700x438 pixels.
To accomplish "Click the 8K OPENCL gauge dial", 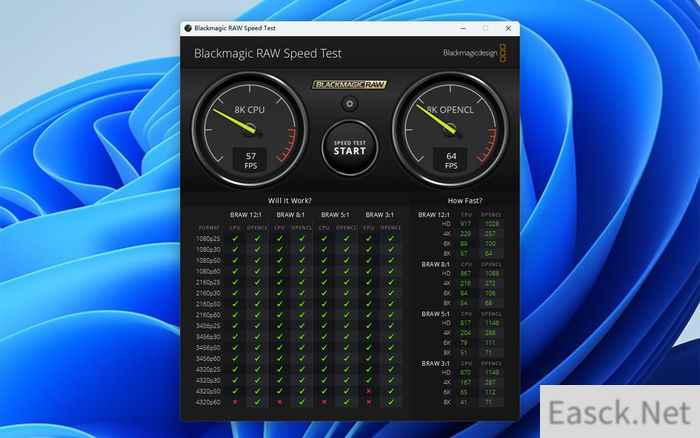I will tap(450, 129).
